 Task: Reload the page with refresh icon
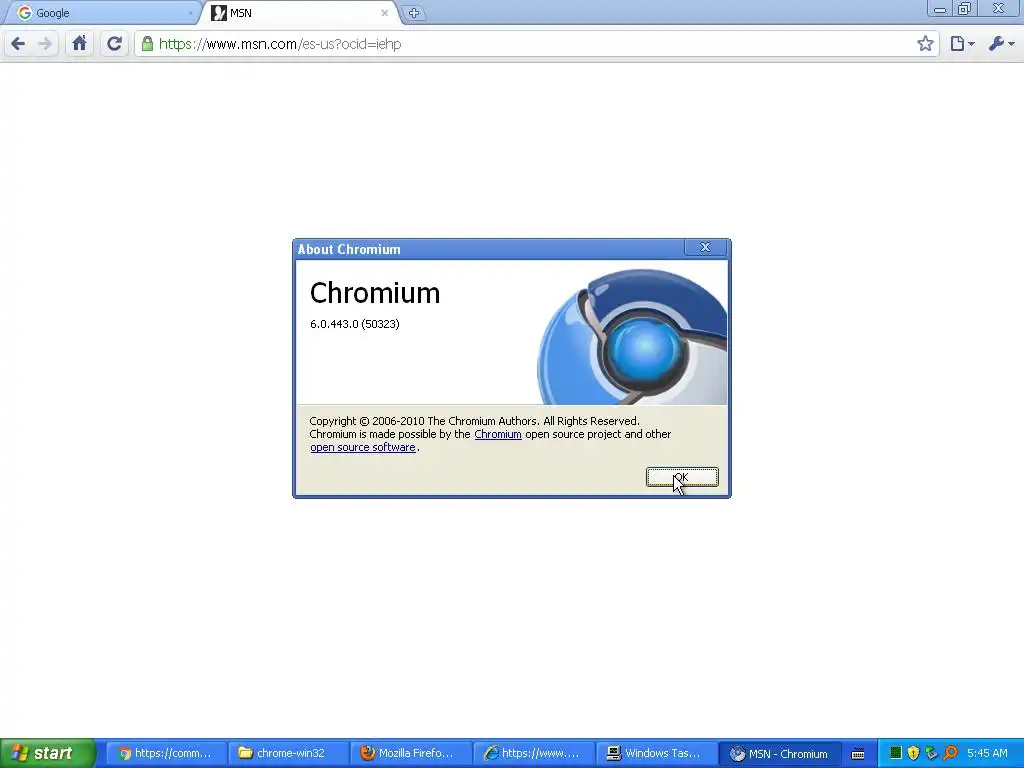114,44
